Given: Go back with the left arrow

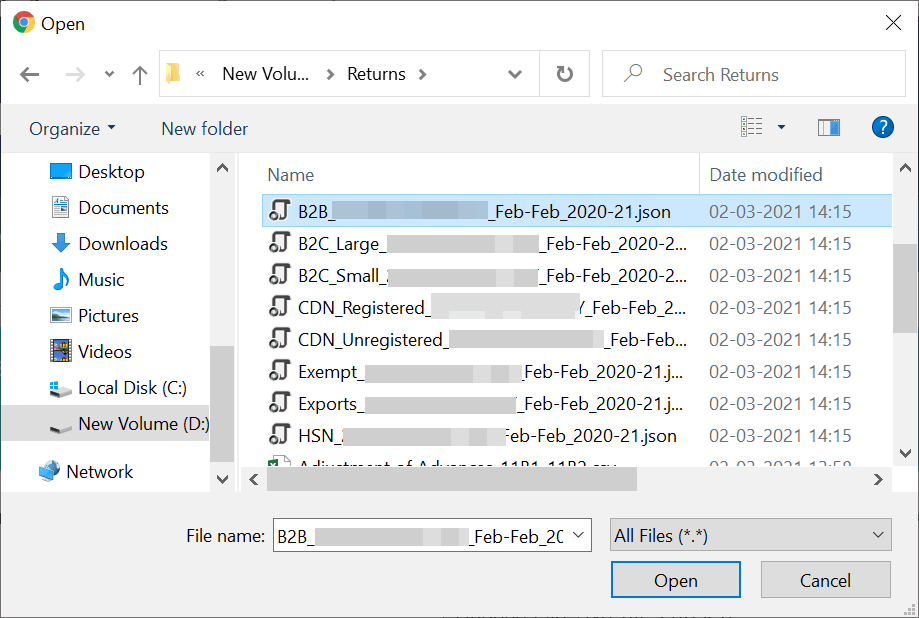Looking at the screenshot, I should coord(29,74).
